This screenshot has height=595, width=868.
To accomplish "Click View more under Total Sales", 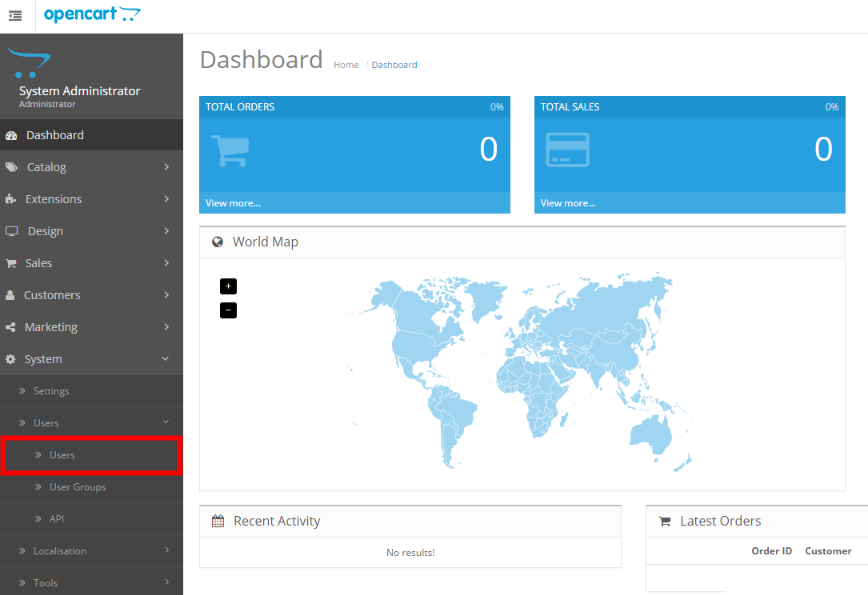I will (568, 203).
